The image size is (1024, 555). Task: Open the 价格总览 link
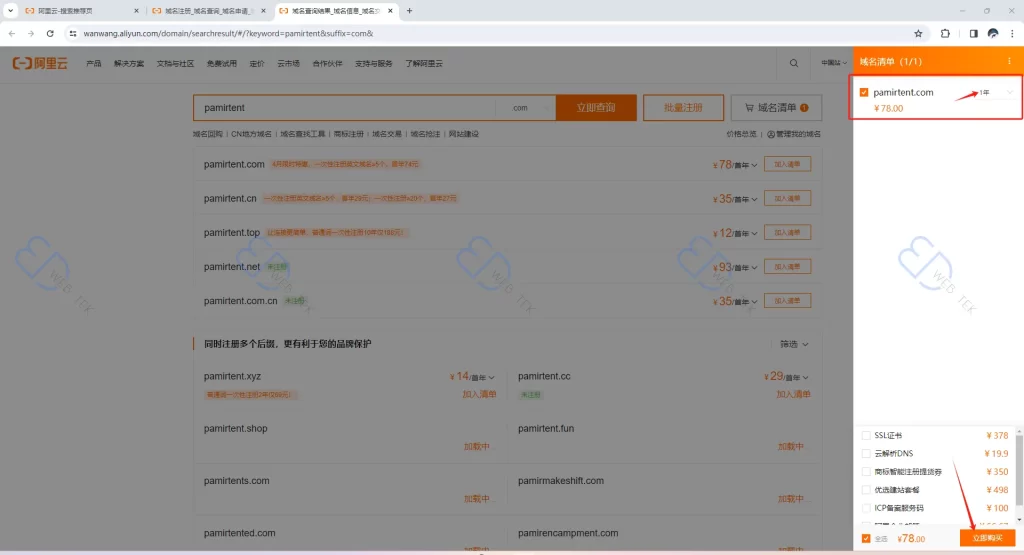tap(741, 134)
